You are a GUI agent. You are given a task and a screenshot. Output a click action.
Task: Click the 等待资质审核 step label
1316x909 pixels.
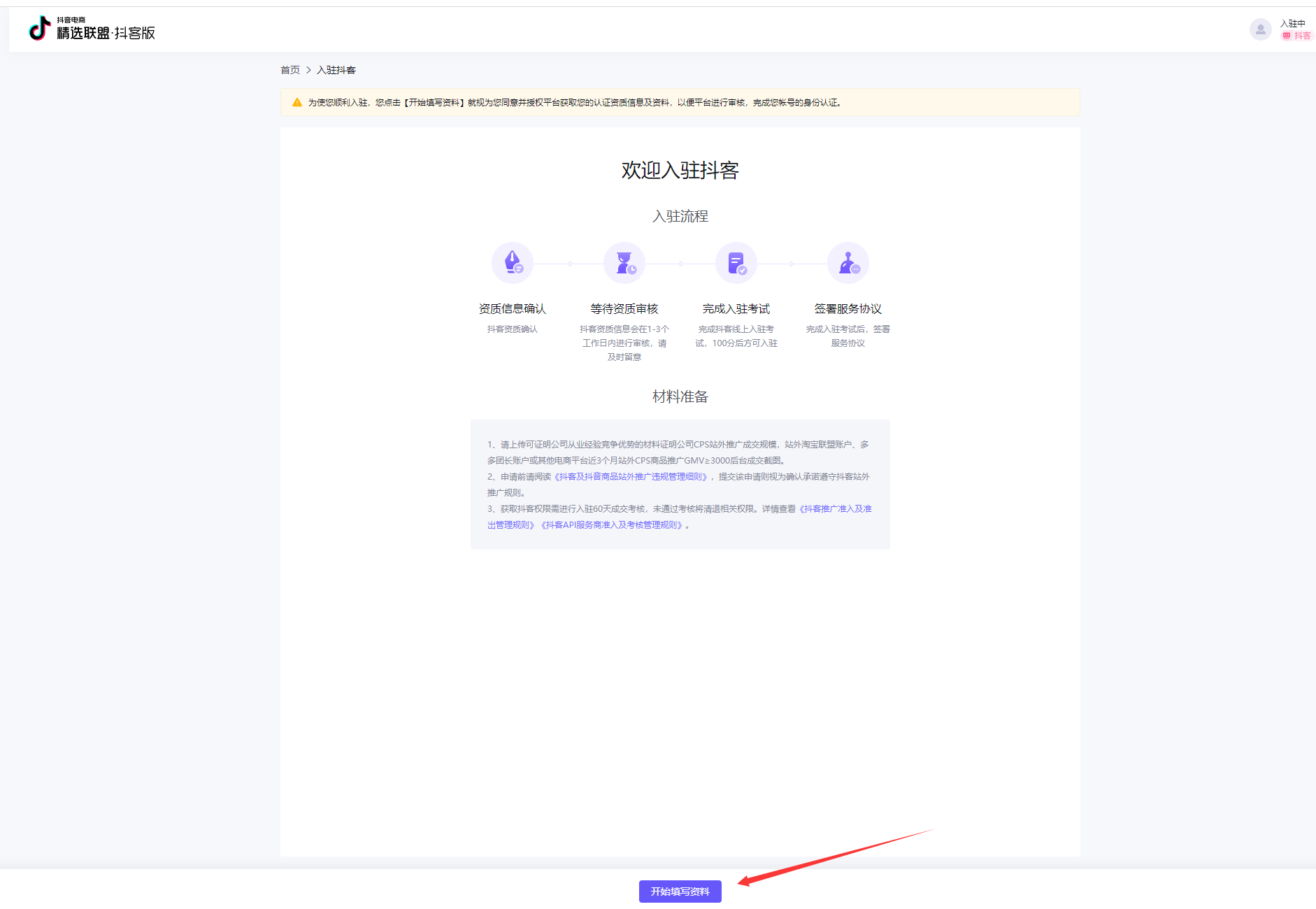point(624,309)
